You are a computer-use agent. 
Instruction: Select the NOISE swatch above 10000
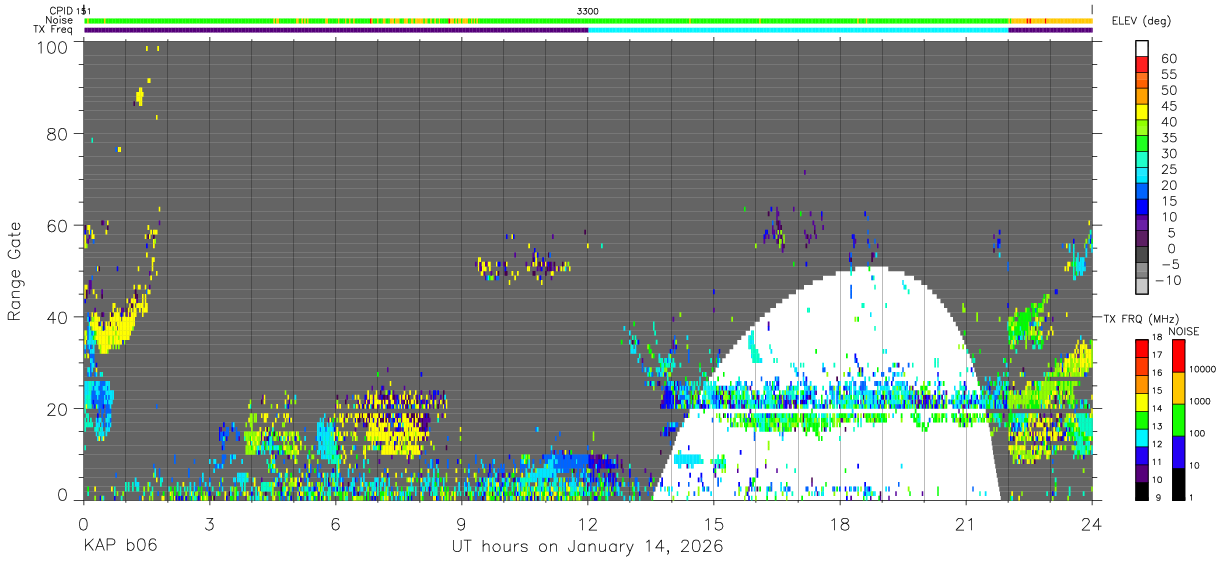point(1177,355)
